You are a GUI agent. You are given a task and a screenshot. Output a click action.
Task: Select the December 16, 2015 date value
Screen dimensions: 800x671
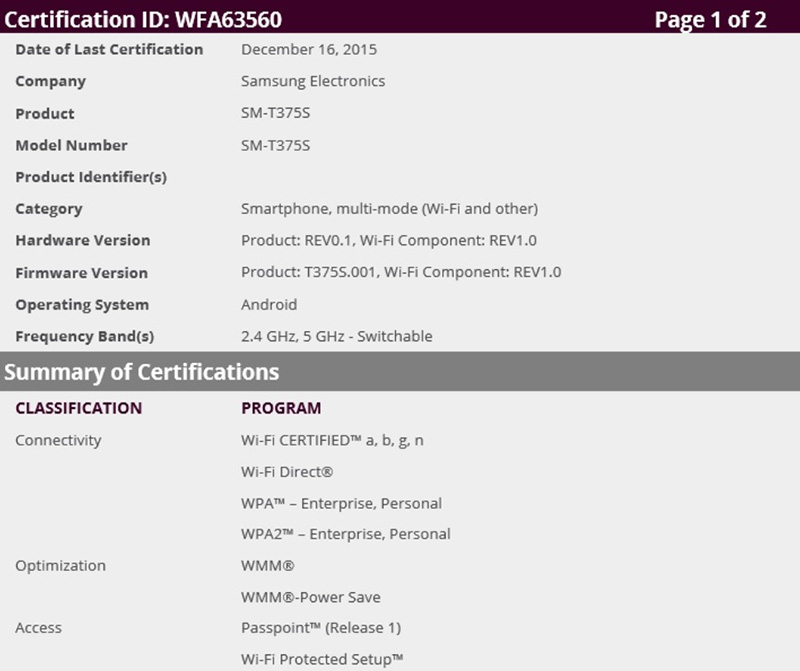309,49
